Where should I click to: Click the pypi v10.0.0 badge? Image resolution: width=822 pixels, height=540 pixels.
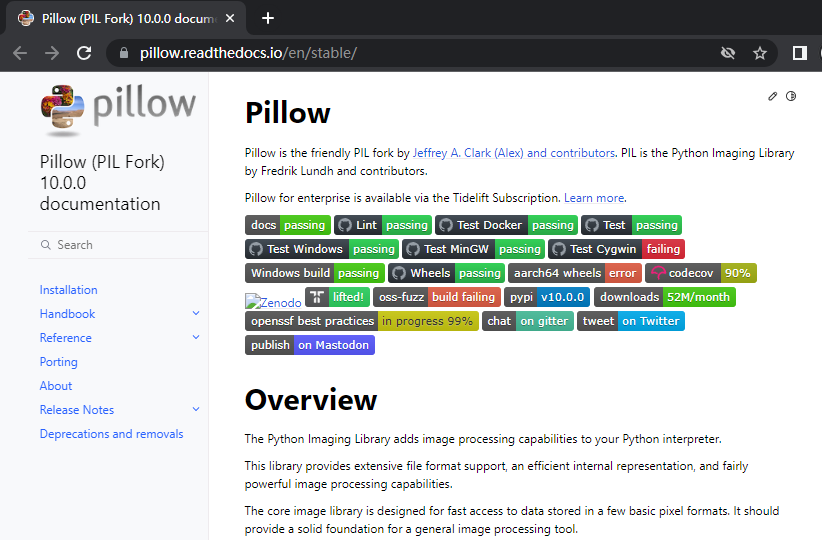(x=547, y=297)
